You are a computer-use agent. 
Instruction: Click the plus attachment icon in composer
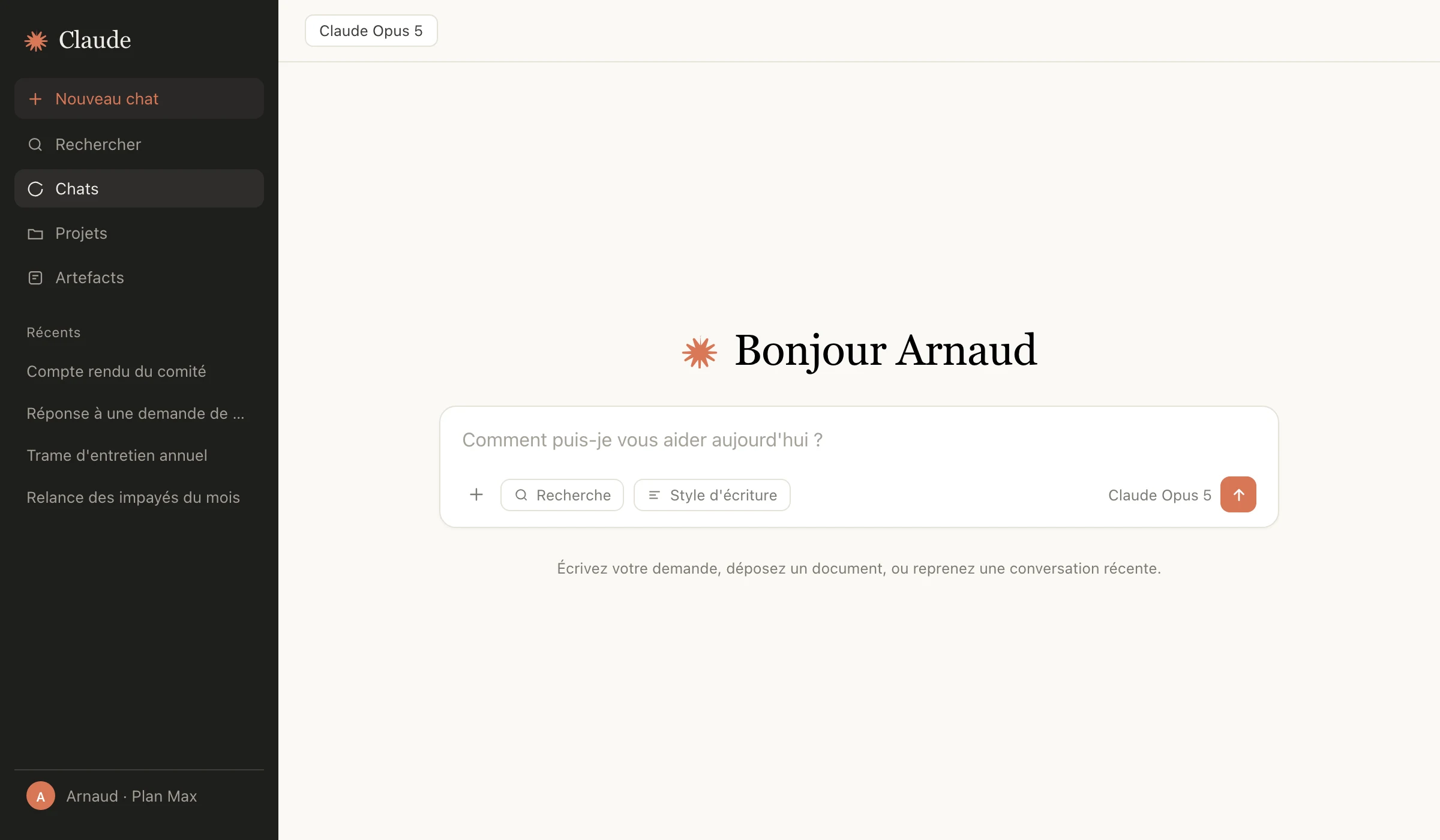pyautogui.click(x=476, y=495)
